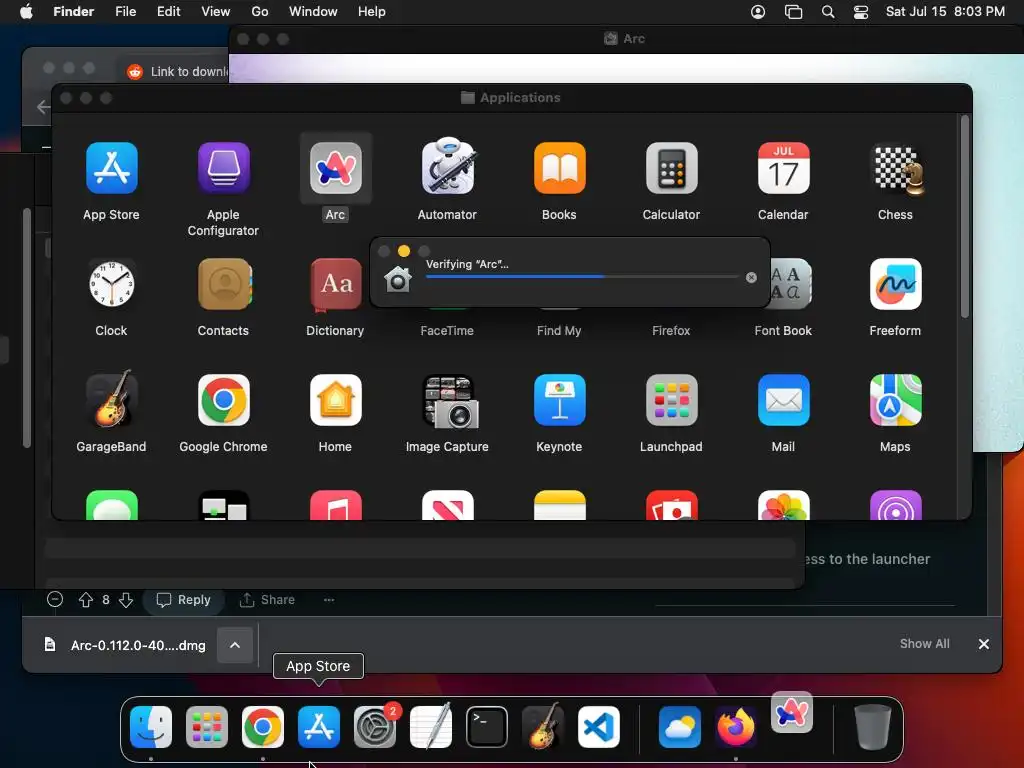
Task: Upvote the Reddit comment
Action: [86, 600]
